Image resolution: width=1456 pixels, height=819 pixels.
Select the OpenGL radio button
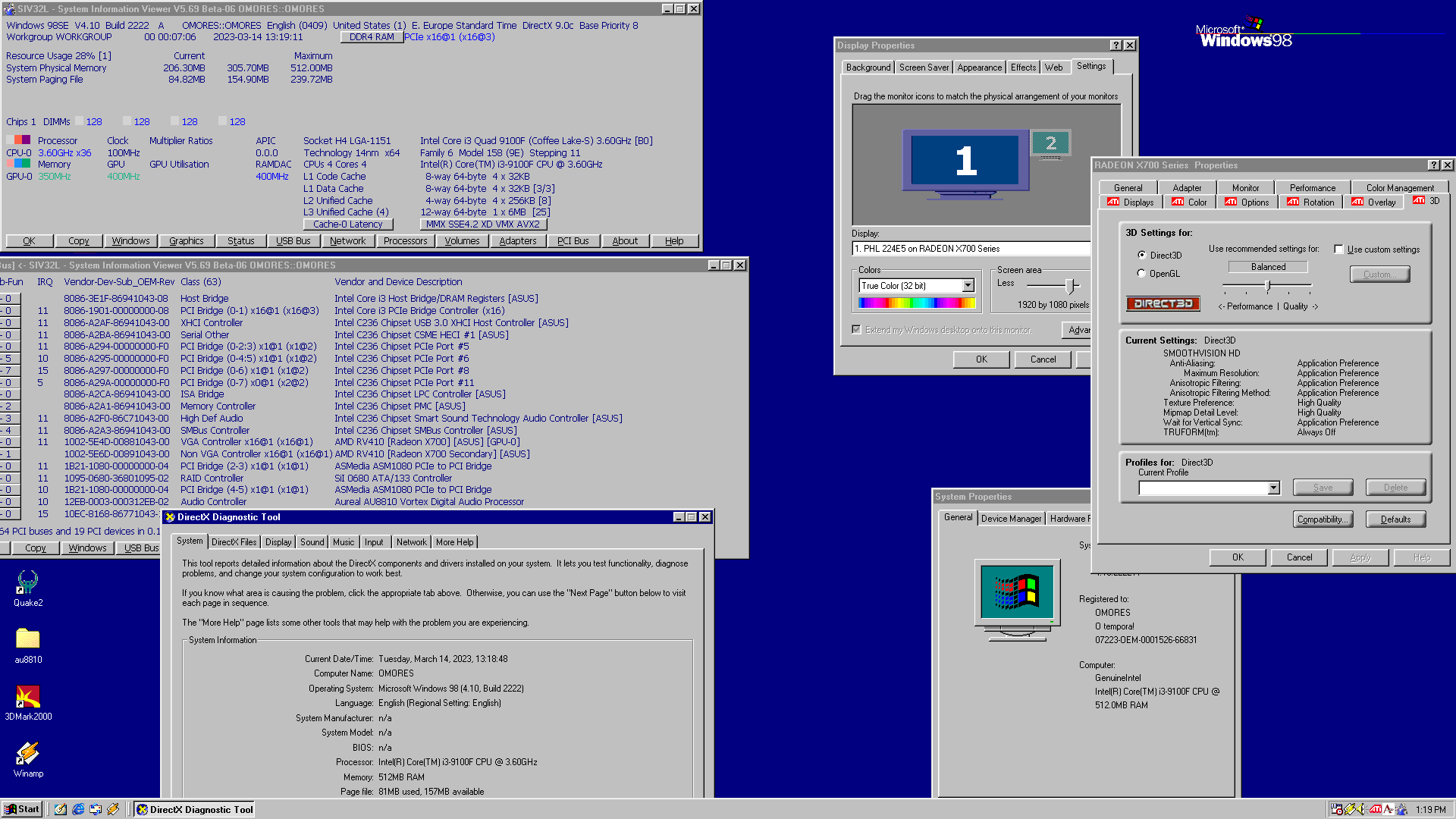point(1141,273)
